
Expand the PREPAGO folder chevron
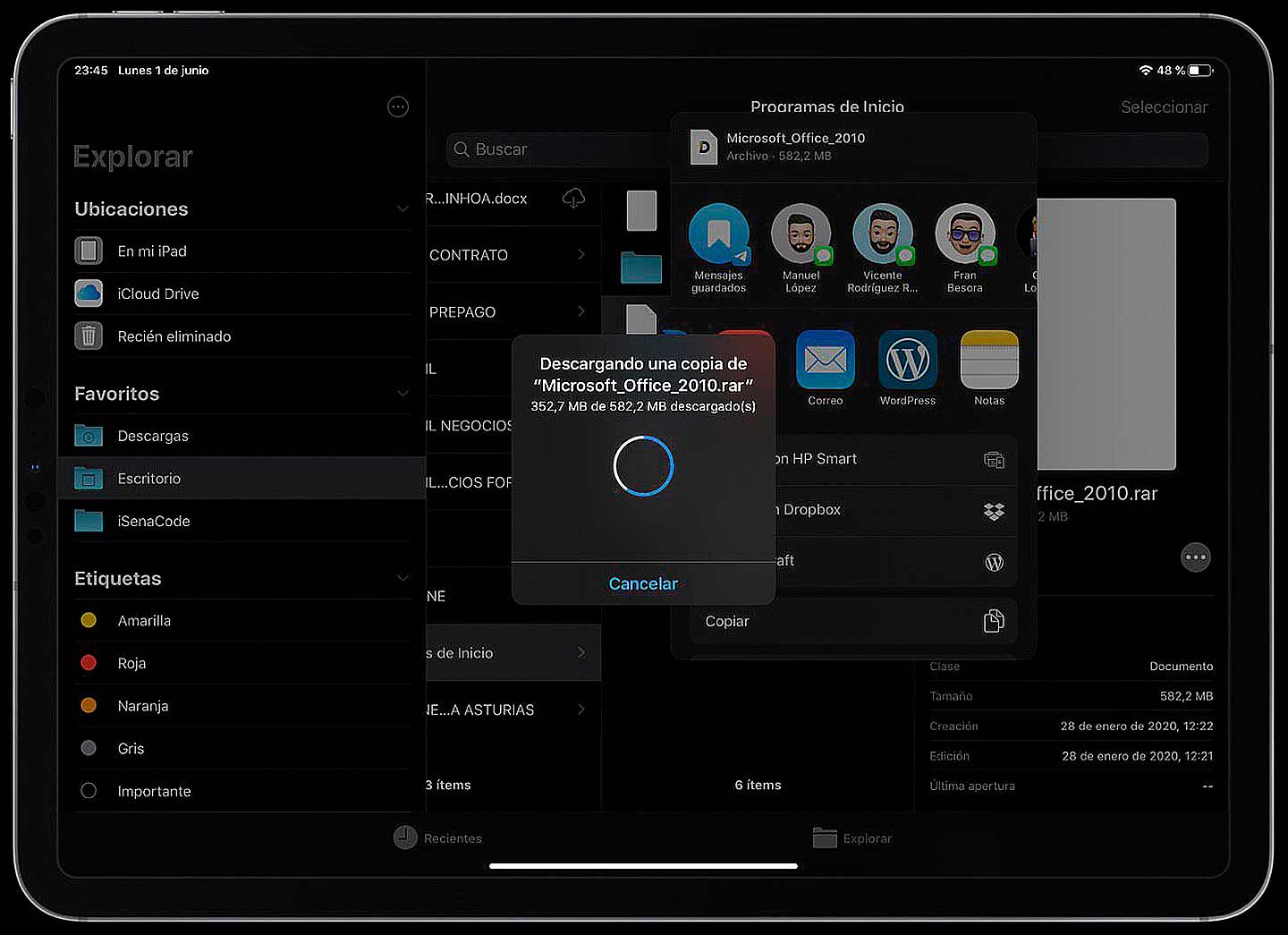click(x=581, y=311)
